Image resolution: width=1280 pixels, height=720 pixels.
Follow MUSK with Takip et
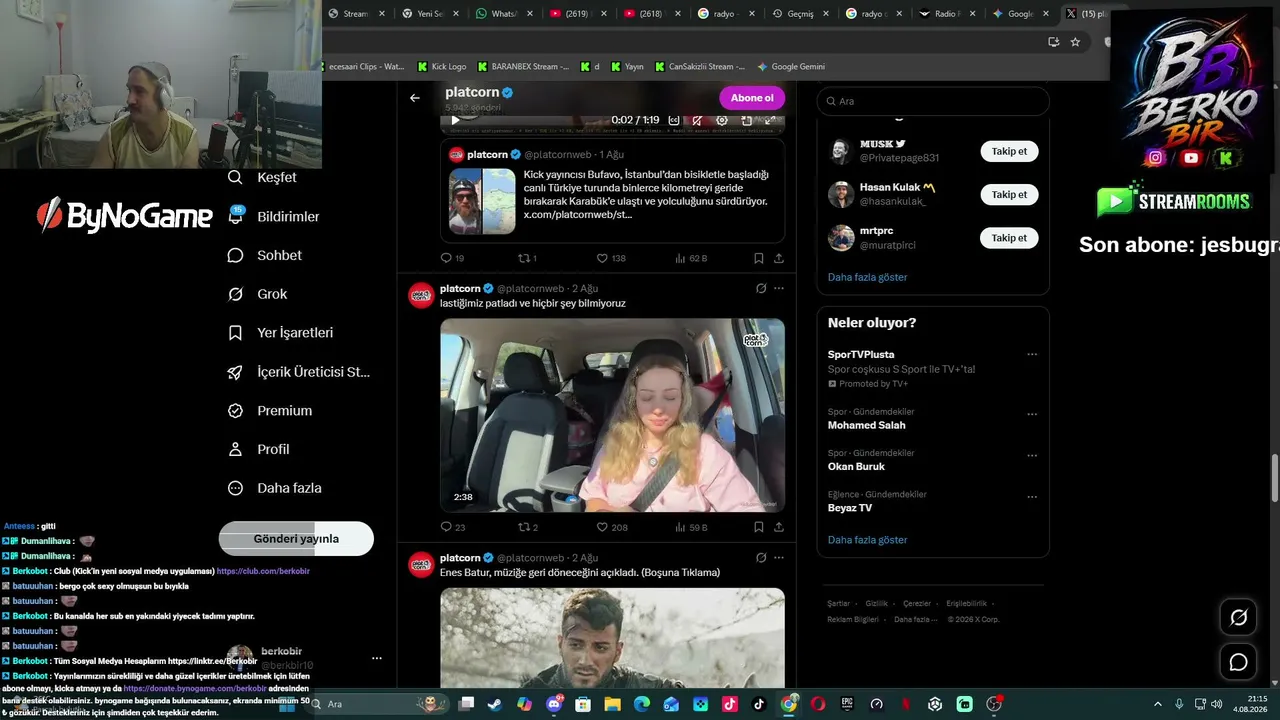(1009, 151)
